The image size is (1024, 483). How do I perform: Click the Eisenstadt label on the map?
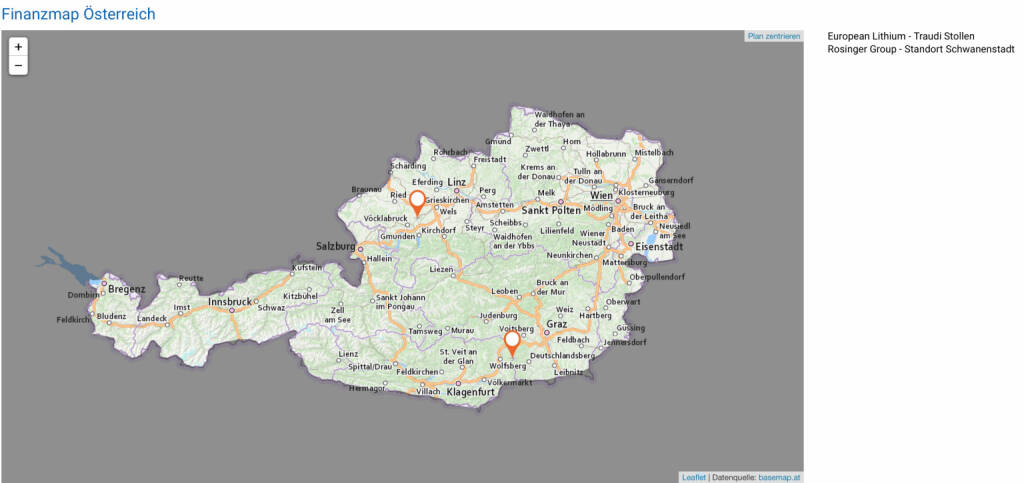coord(658,246)
